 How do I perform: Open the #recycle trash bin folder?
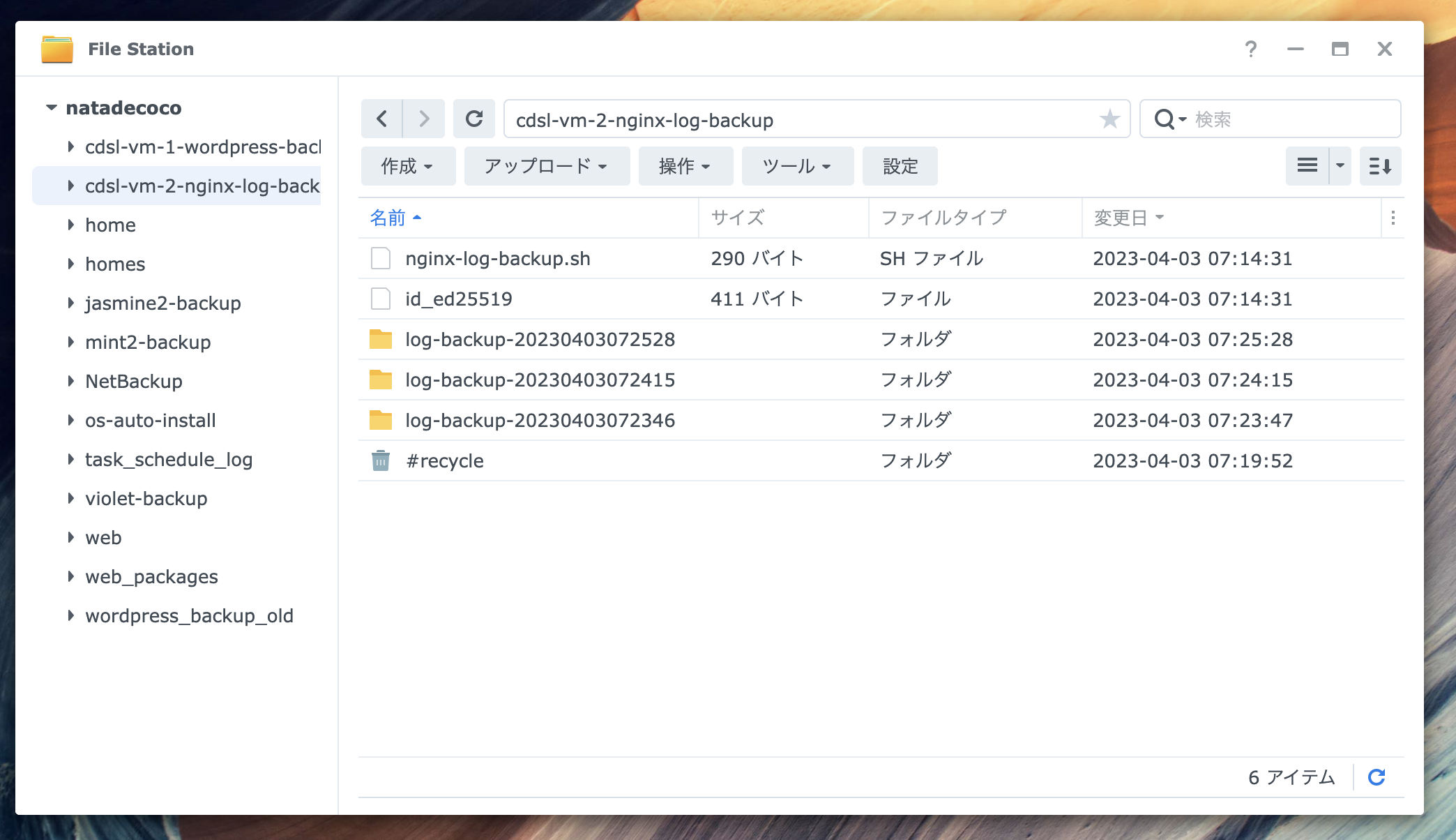point(445,460)
